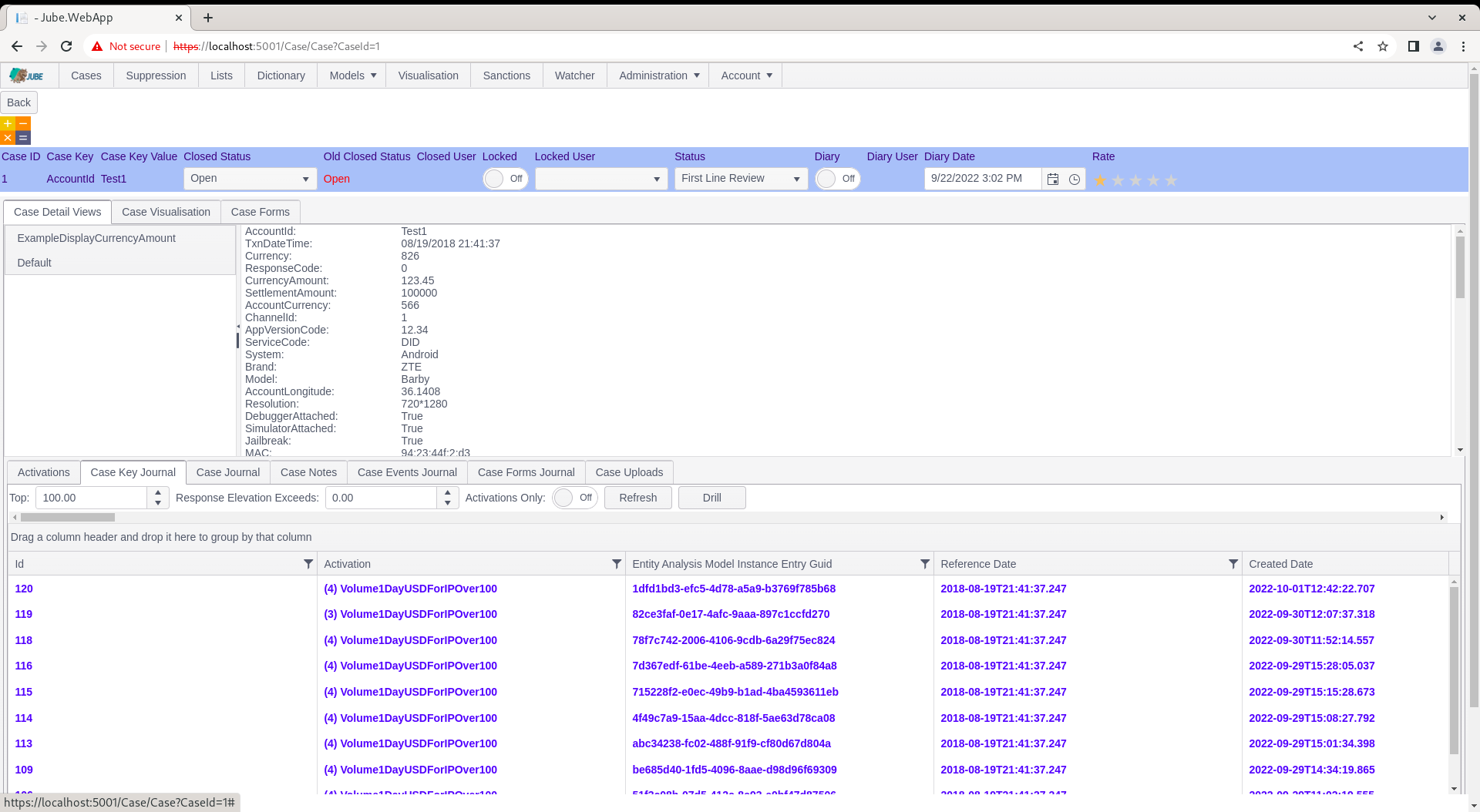
Task: Share this page from address bar
Action: click(1358, 46)
